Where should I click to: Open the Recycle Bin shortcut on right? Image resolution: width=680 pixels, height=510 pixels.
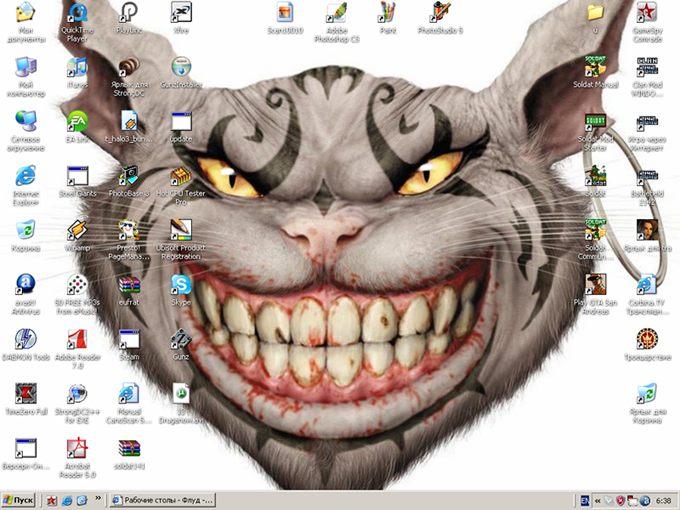pyautogui.click(x=647, y=394)
